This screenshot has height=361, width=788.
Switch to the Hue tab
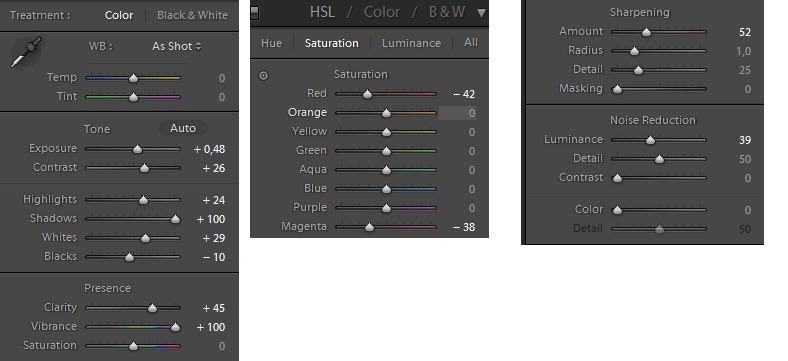click(271, 43)
